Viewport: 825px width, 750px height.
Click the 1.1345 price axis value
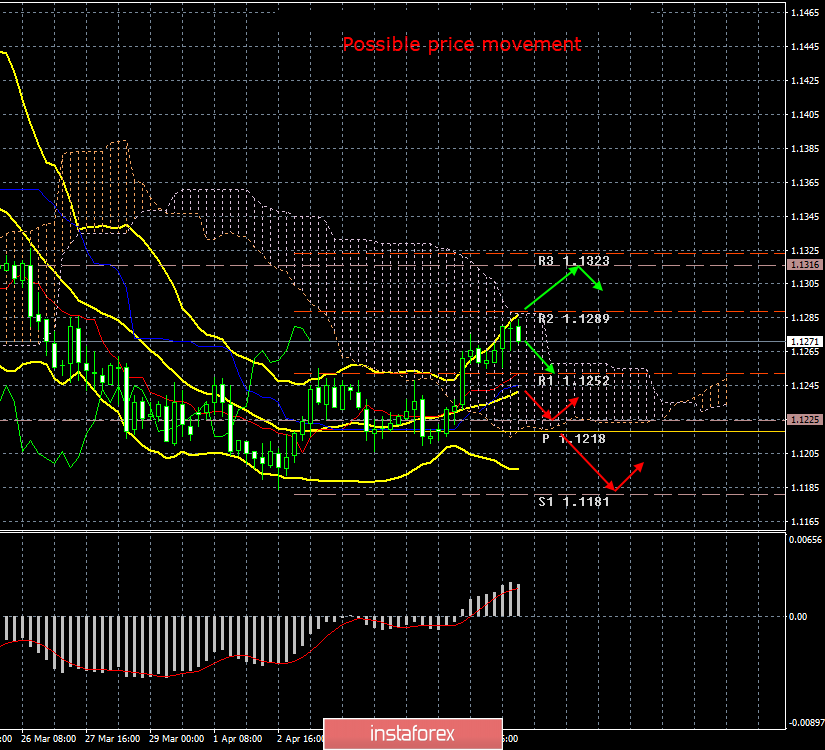pos(805,217)
